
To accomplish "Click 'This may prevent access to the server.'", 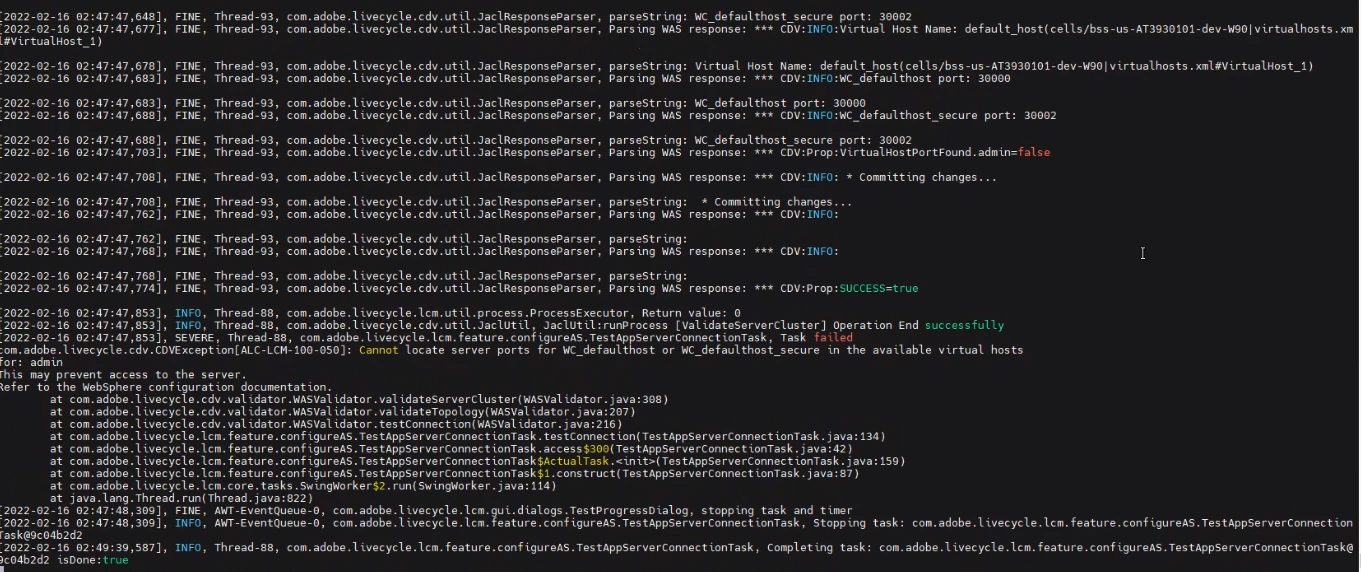I will [x=123, y=374].
